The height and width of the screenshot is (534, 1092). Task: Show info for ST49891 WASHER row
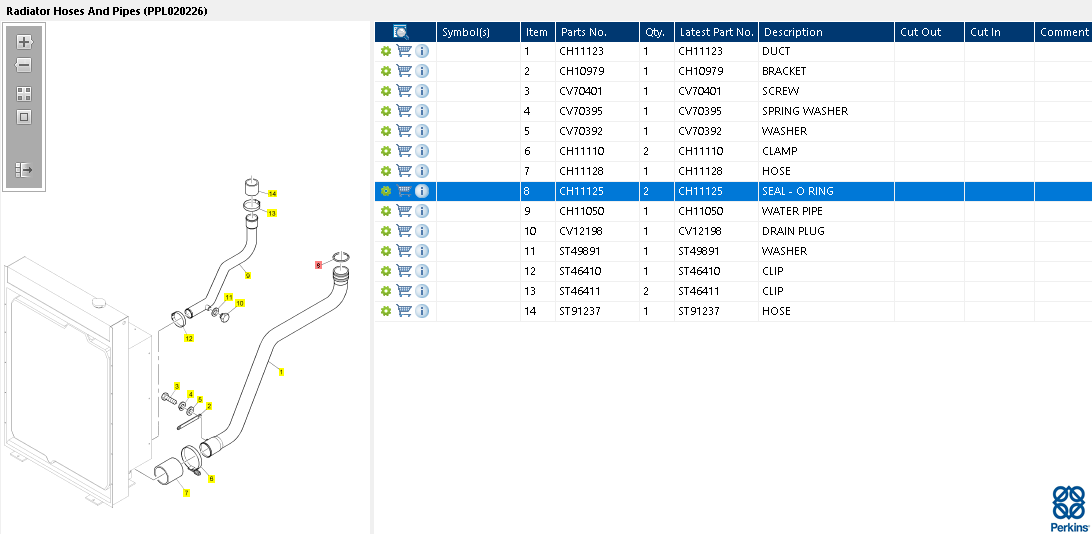pyautogui.click(x=422, y=251)
